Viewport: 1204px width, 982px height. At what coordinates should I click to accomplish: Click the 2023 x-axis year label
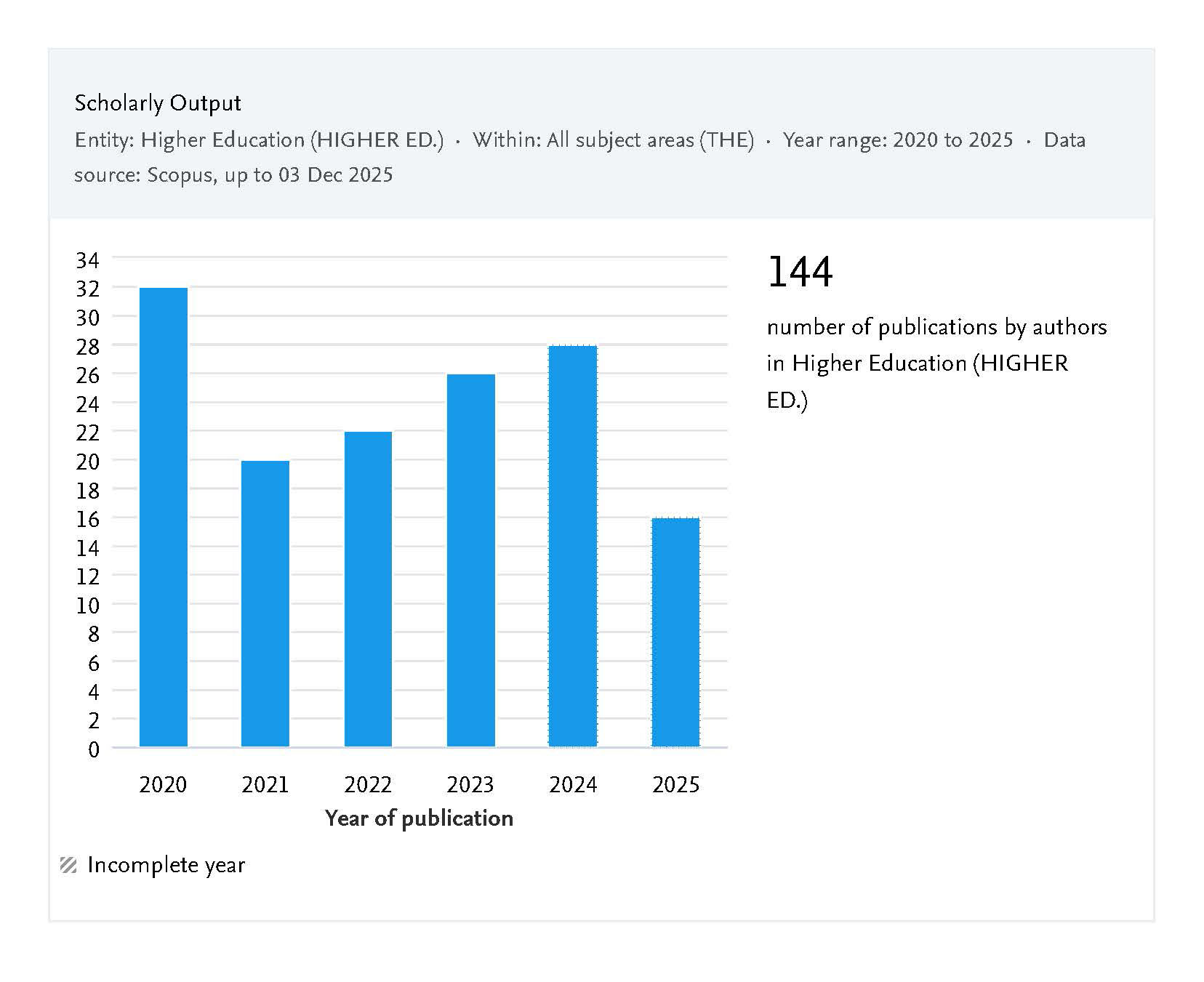pos(470,785)
